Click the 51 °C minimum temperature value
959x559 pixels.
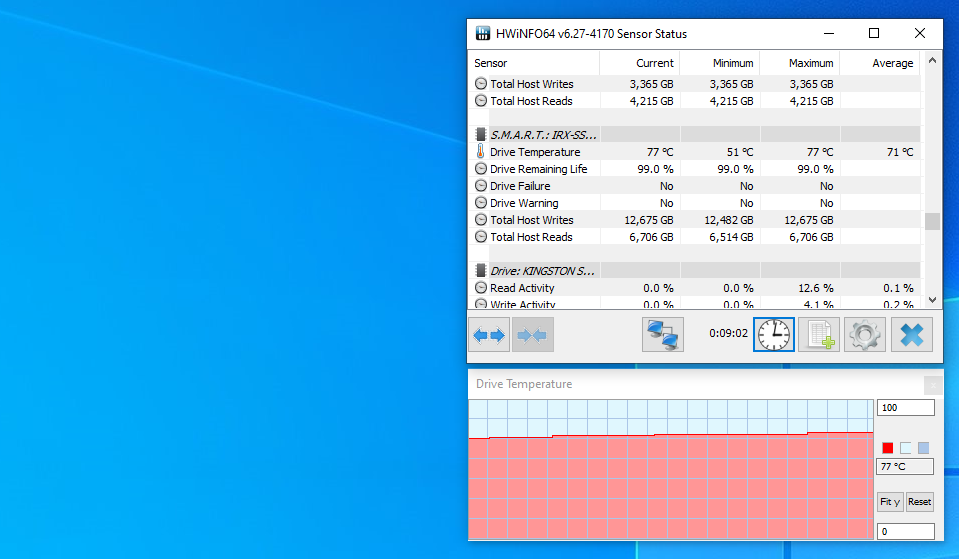tap(739, 152)
